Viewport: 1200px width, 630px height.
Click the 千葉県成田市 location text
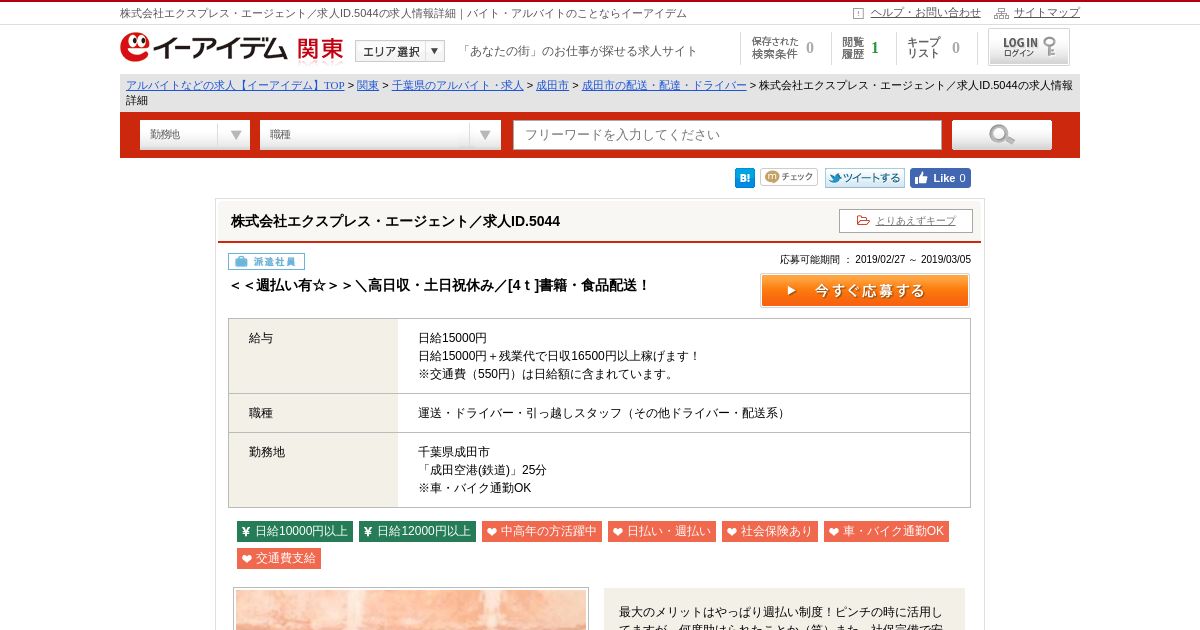454,452
